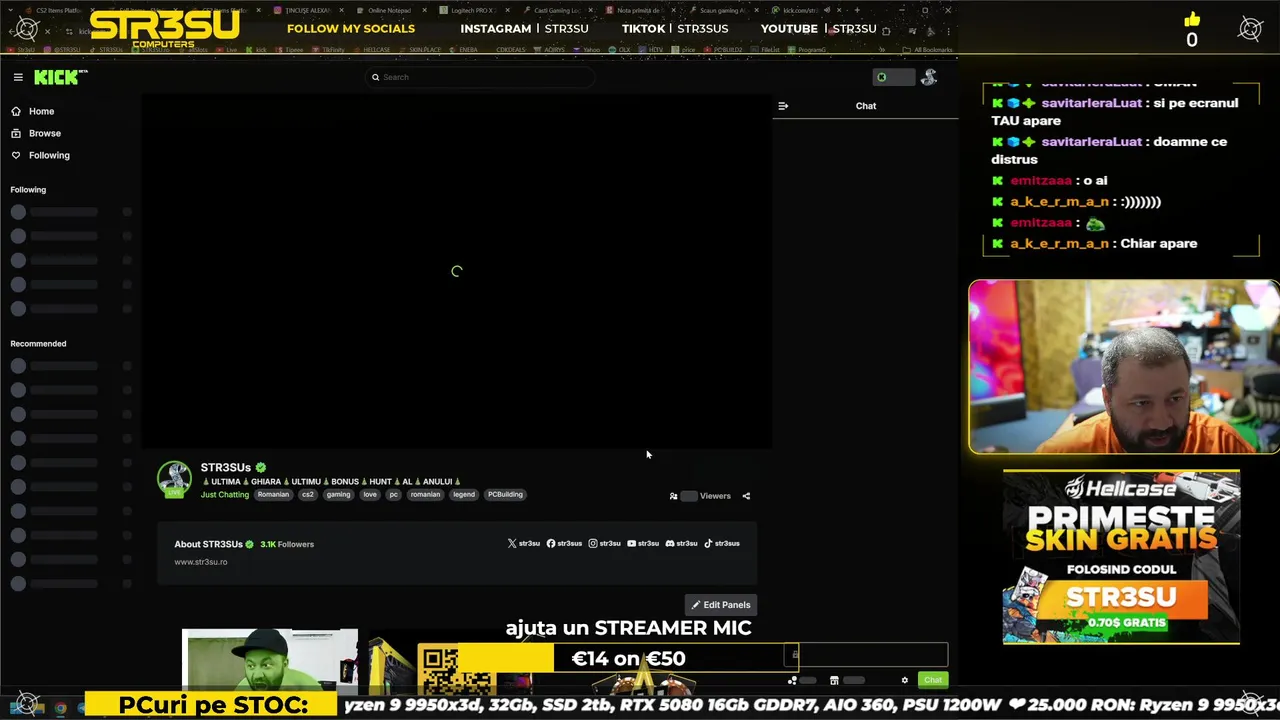
Task: Open chat settings gear icon
Action: [905, 680]
